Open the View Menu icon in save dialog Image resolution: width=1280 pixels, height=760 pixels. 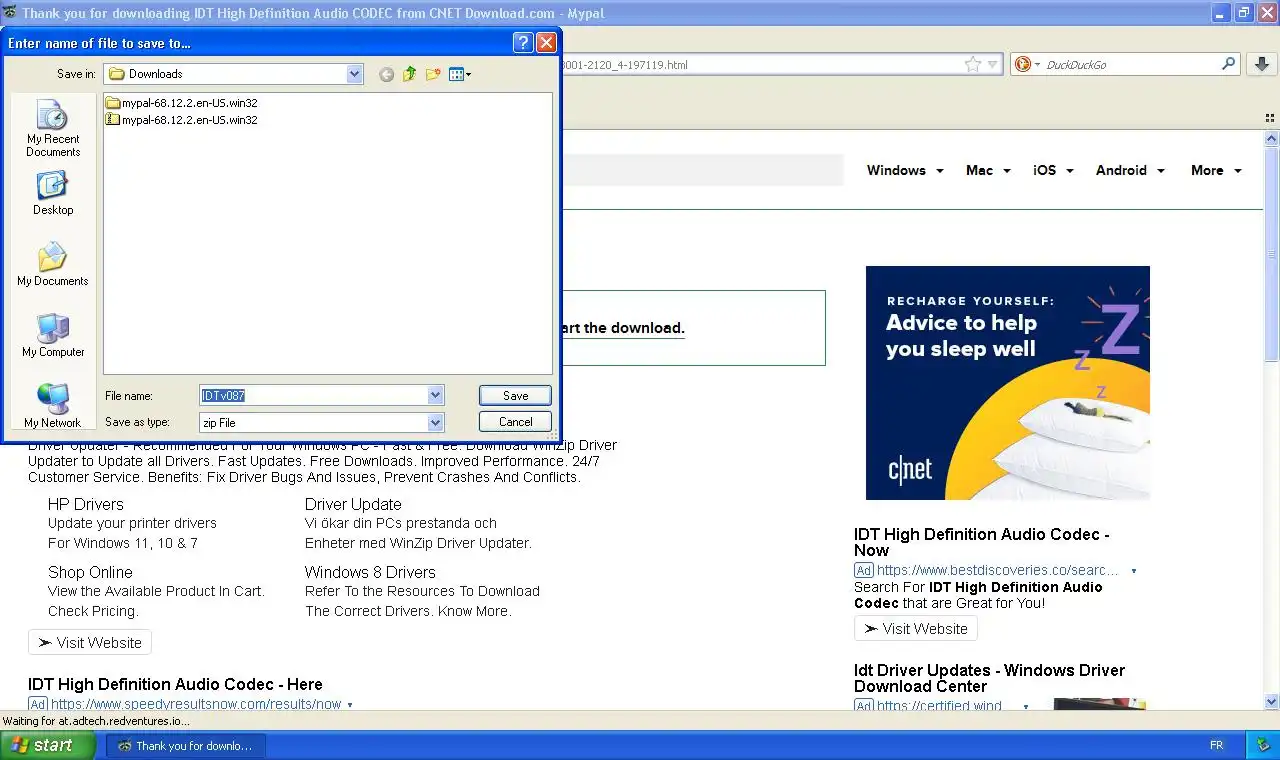click(x=460, y=74)
